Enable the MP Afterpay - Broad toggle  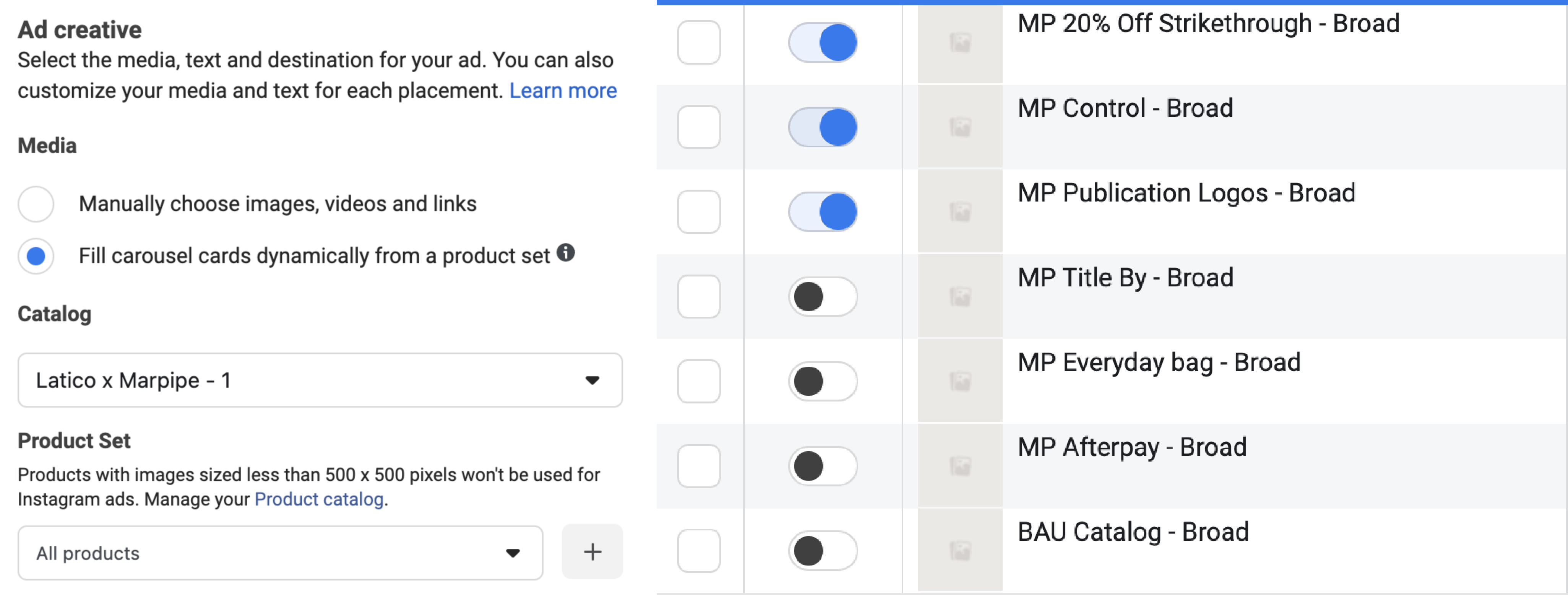[822, 467]
